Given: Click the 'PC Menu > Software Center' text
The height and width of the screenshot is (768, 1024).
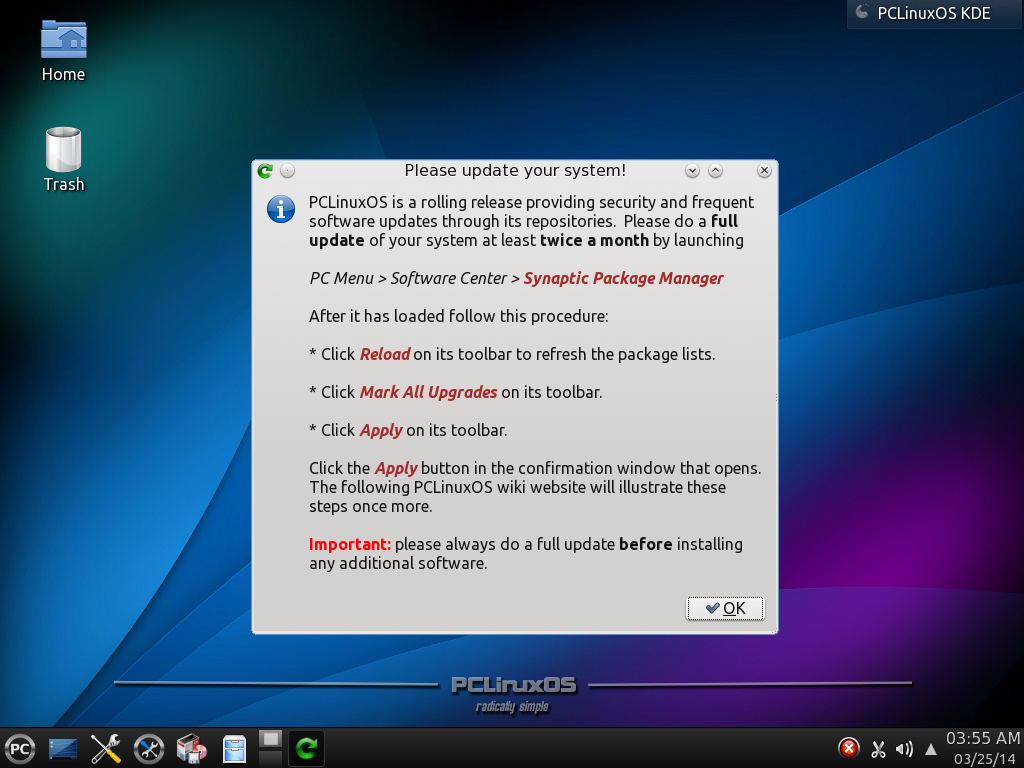Looking at the screenshot, I should [408, 278].
